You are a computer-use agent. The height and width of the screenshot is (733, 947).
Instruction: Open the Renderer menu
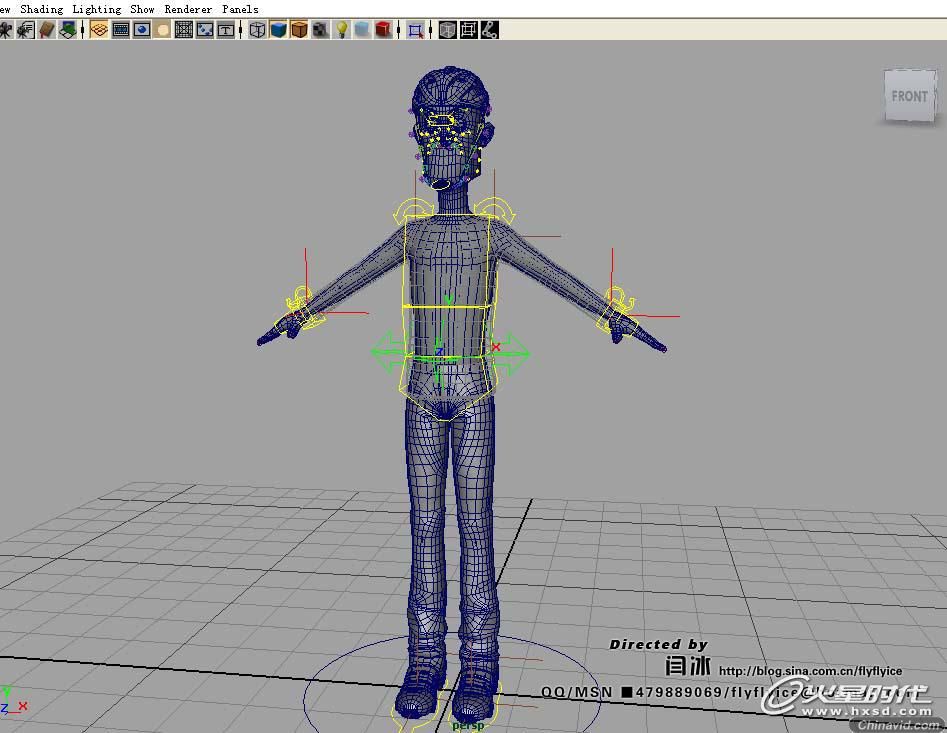(x=188, y=9)
